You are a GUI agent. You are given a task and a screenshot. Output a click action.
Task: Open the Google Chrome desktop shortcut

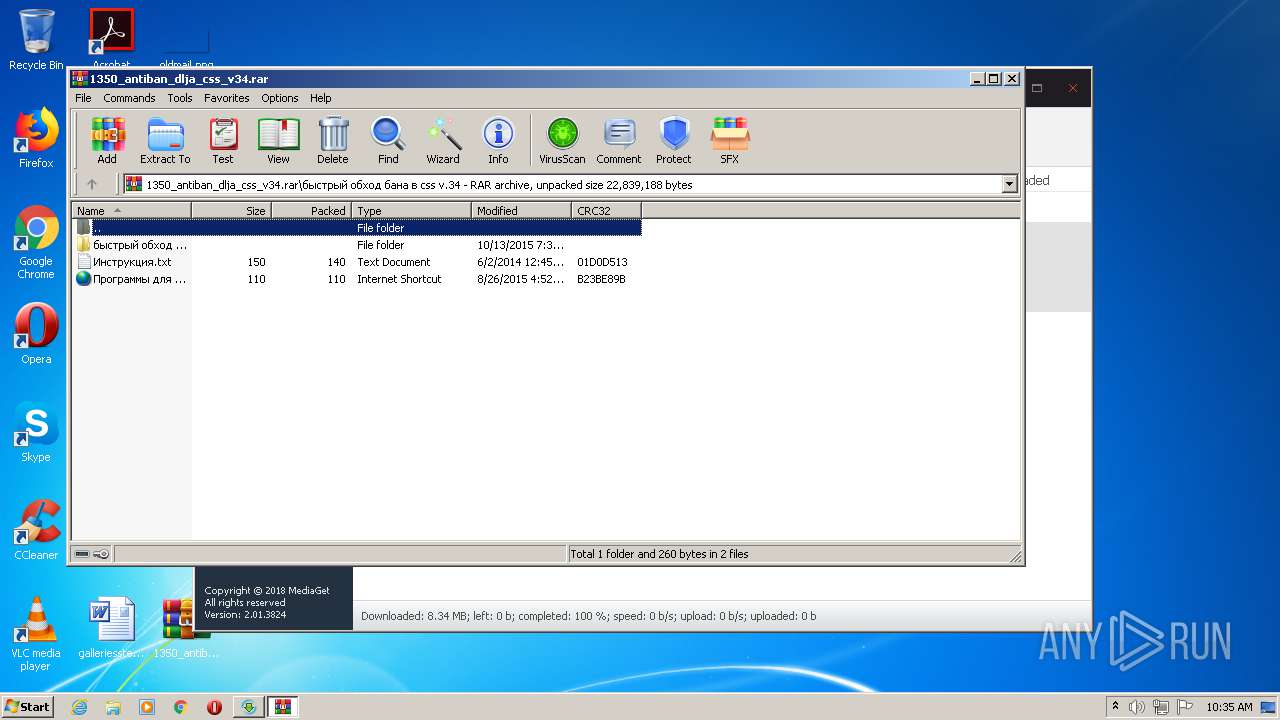click(36, 243)
